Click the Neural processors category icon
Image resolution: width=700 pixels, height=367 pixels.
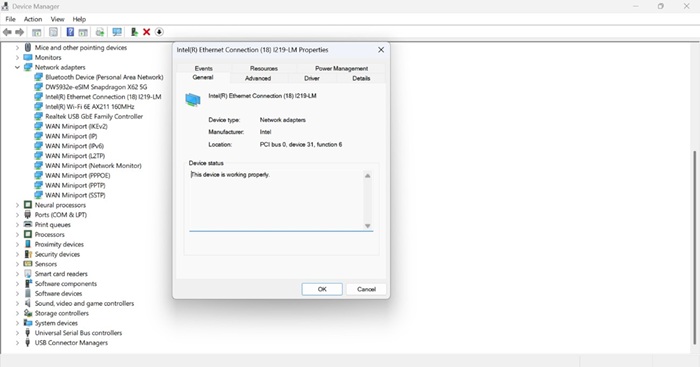(x=28, y=205)
